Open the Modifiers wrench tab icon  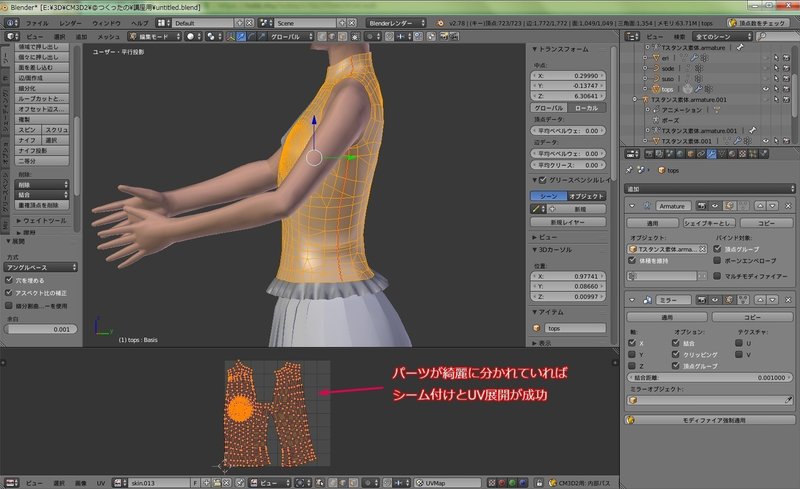tap(711, 154)
